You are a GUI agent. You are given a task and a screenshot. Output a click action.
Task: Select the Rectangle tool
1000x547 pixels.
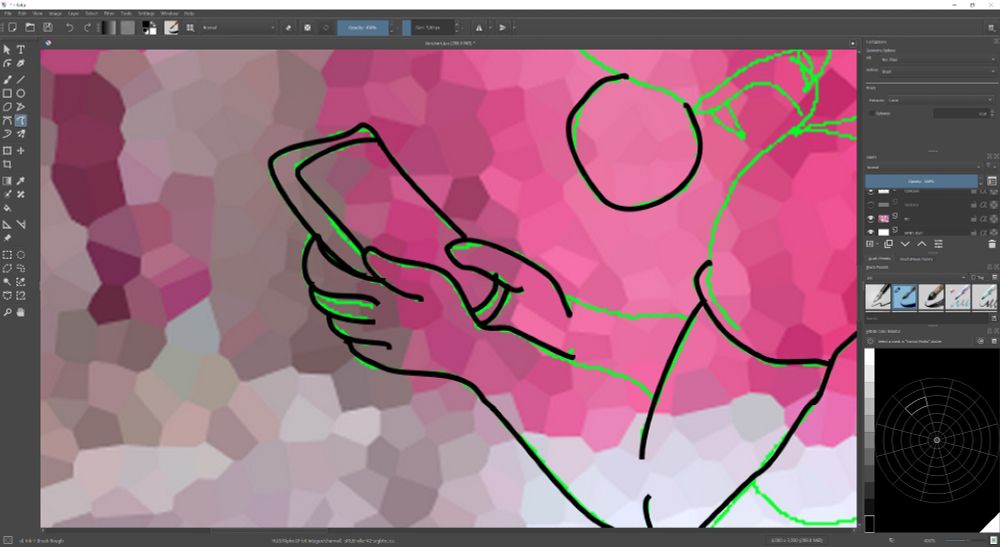pyautogui.click(x=7, y=93)
